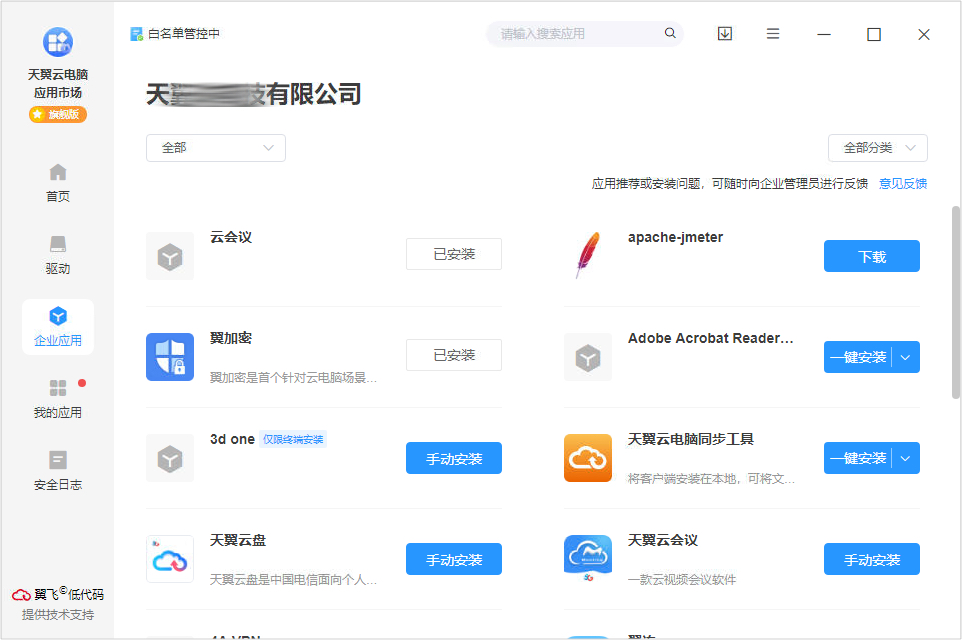Click the 天翼云电脑同步工具 description text
The height and width of the screenshot is (640, 962).
pos(711,479)
